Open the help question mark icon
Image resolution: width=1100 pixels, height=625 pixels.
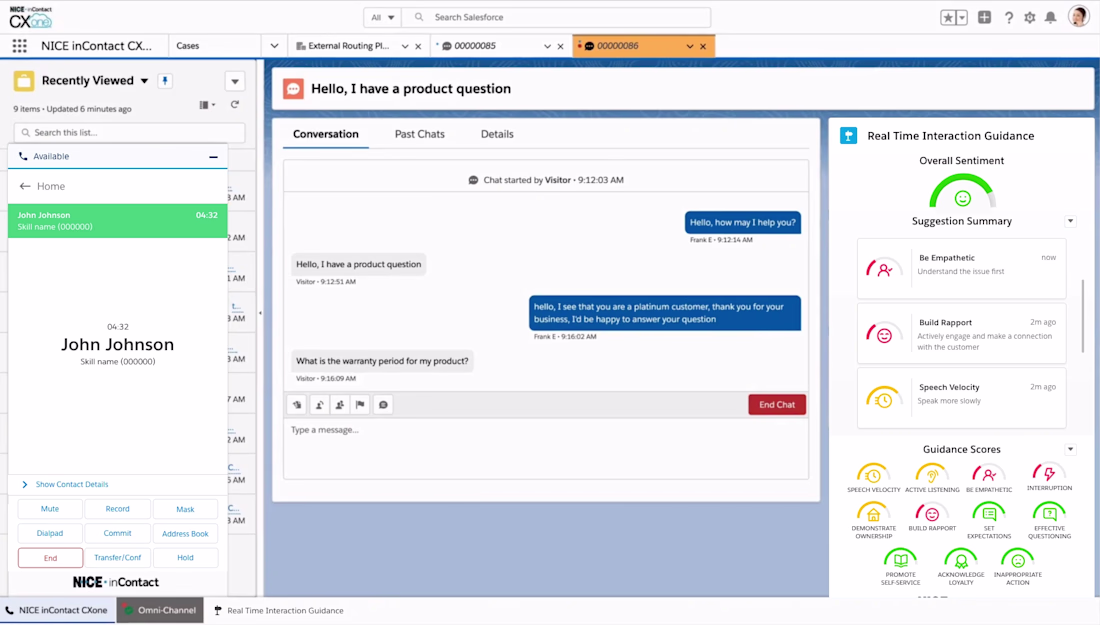(x=1008, y=18)
